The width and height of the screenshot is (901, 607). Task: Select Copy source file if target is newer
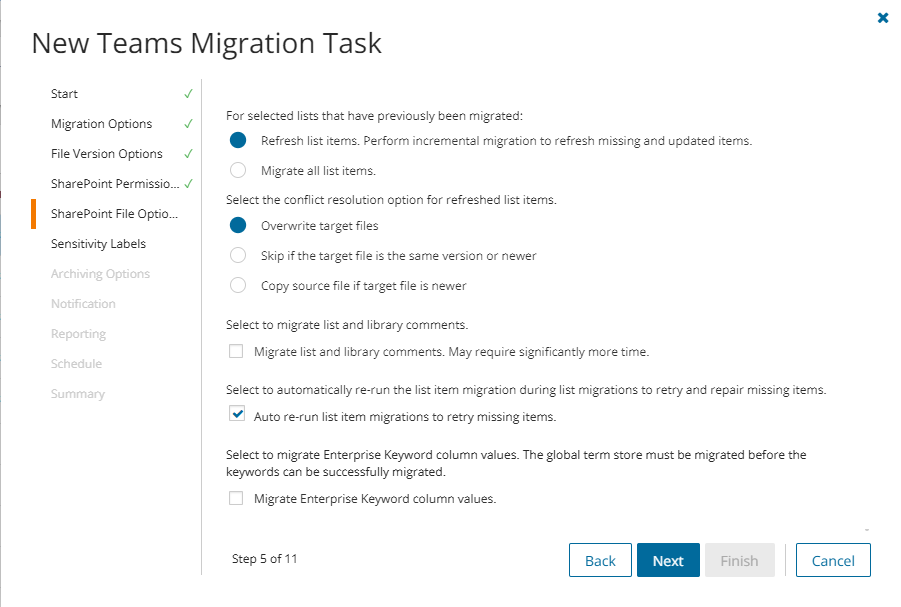[x=238, y=285]
